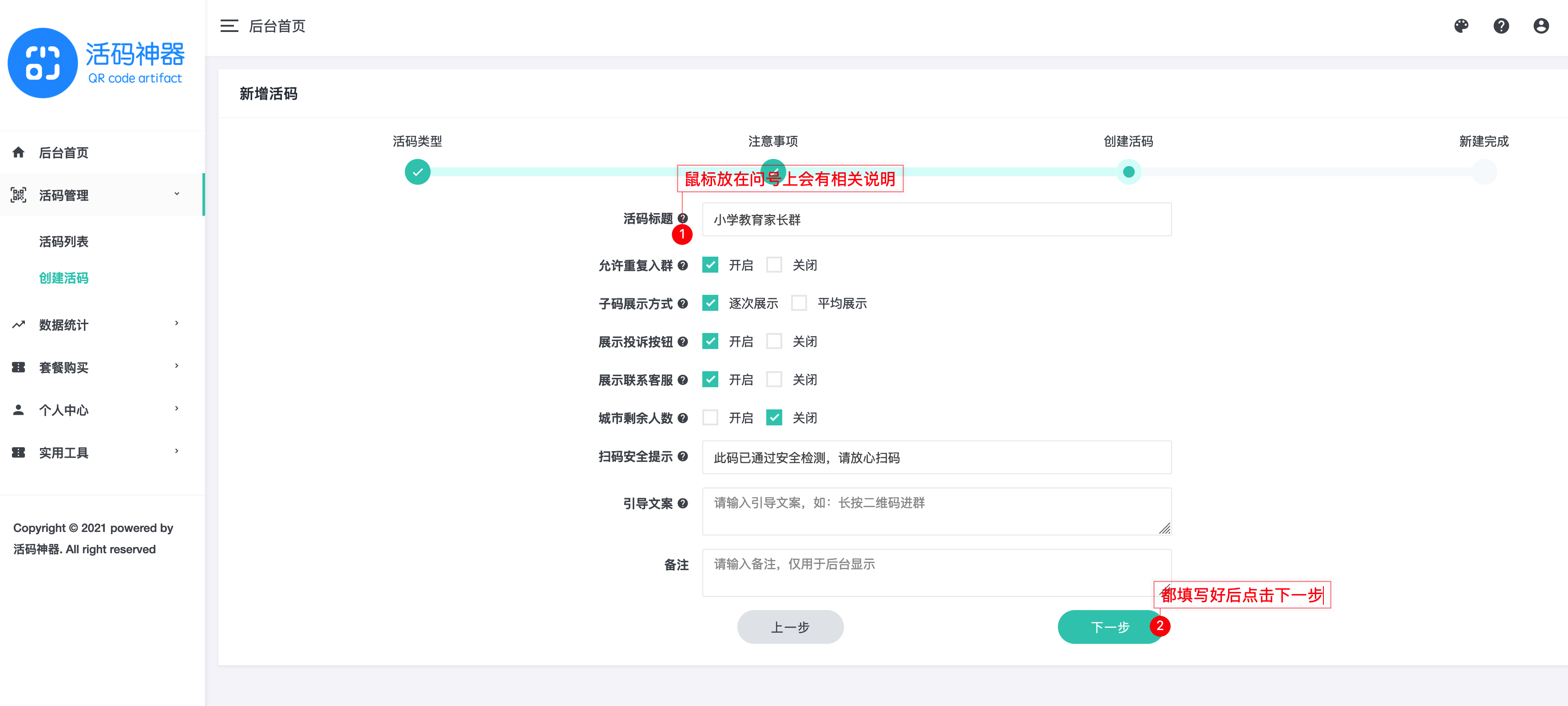Click the help icon next to 允许重复入群
The image size is (1568, 706).
(x=682, y=266)
